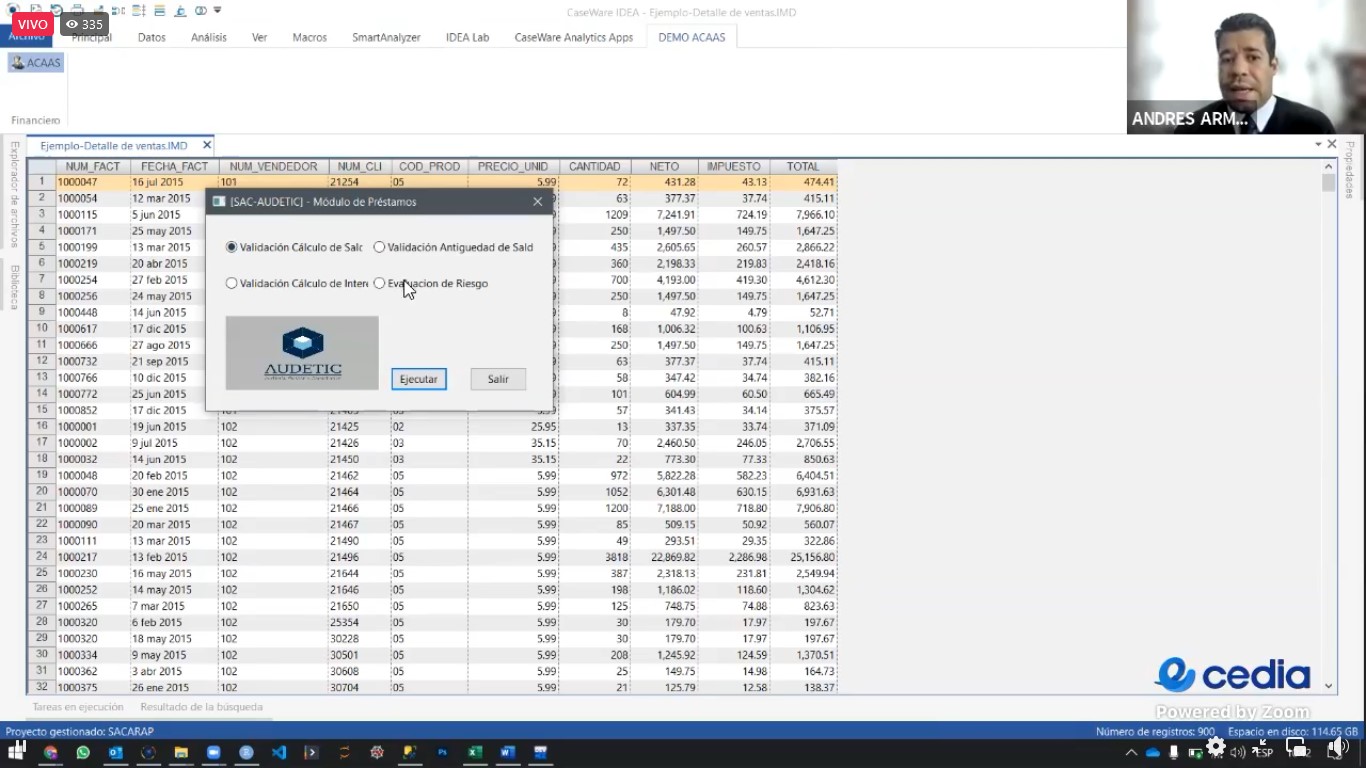Open WhatsApp from the taskbar
Viewport: 1366px width, 768px height.
pyautogui.click(x=83, y=752)
